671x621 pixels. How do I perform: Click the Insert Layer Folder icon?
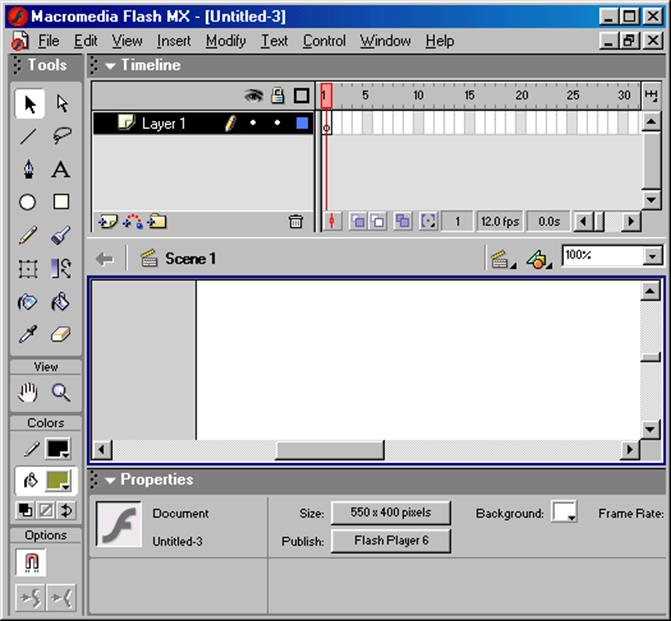pyautogui.click(x=157, y=222)
